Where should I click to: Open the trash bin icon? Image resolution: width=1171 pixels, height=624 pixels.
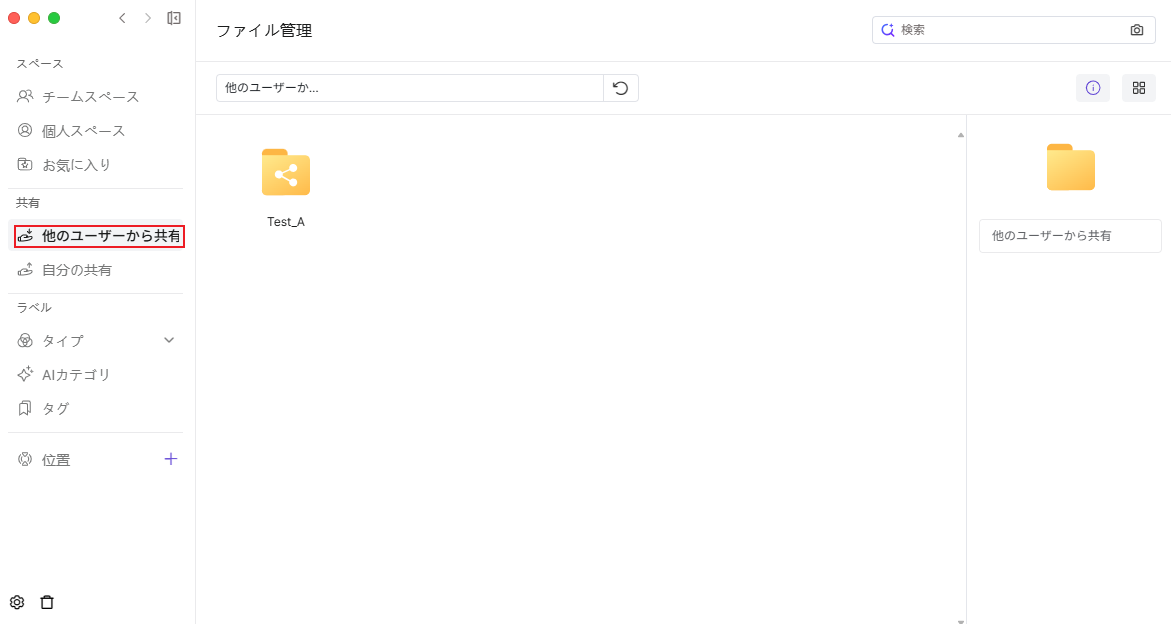(47, 602)
